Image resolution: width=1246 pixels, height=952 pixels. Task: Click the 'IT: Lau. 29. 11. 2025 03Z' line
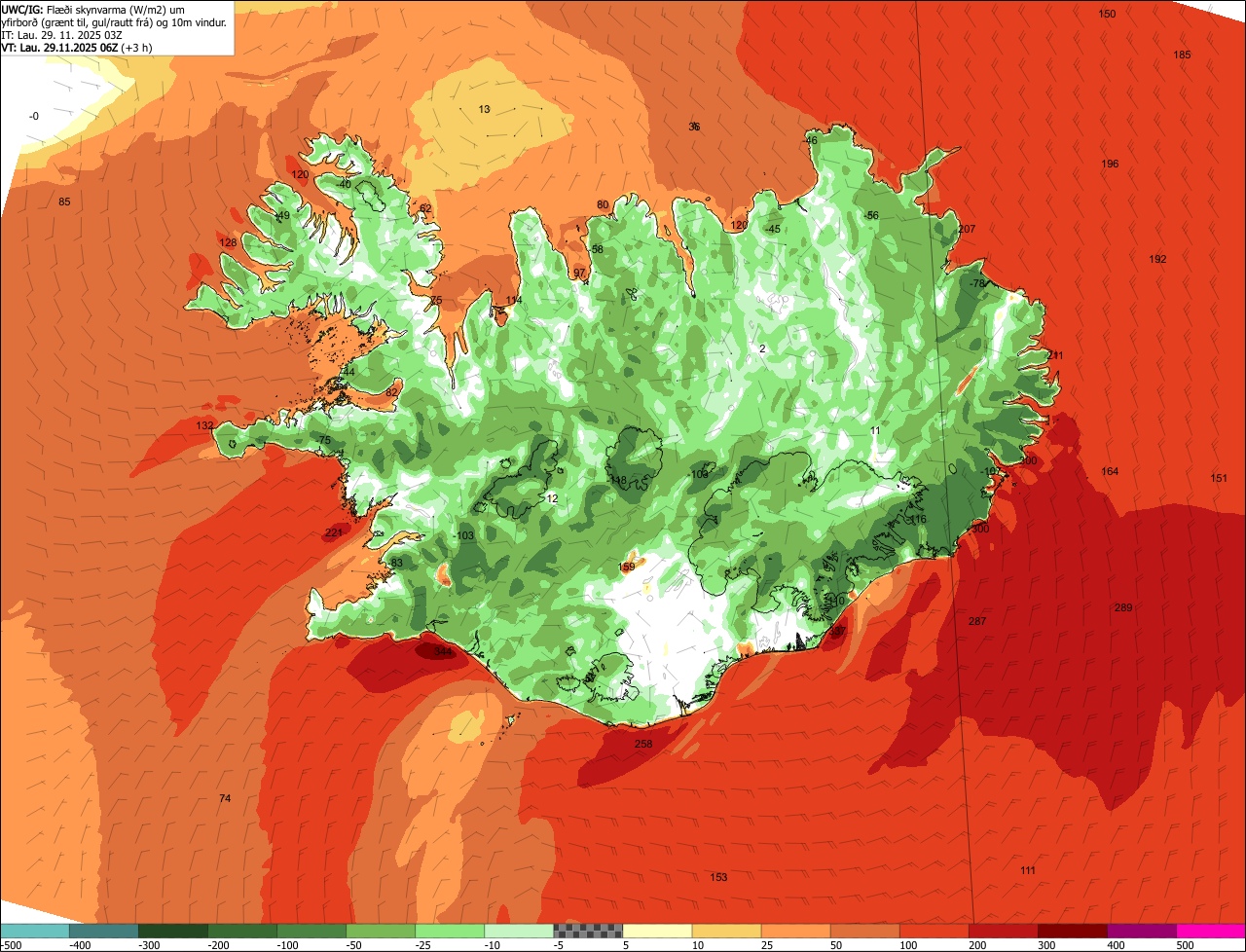point(61,34)
